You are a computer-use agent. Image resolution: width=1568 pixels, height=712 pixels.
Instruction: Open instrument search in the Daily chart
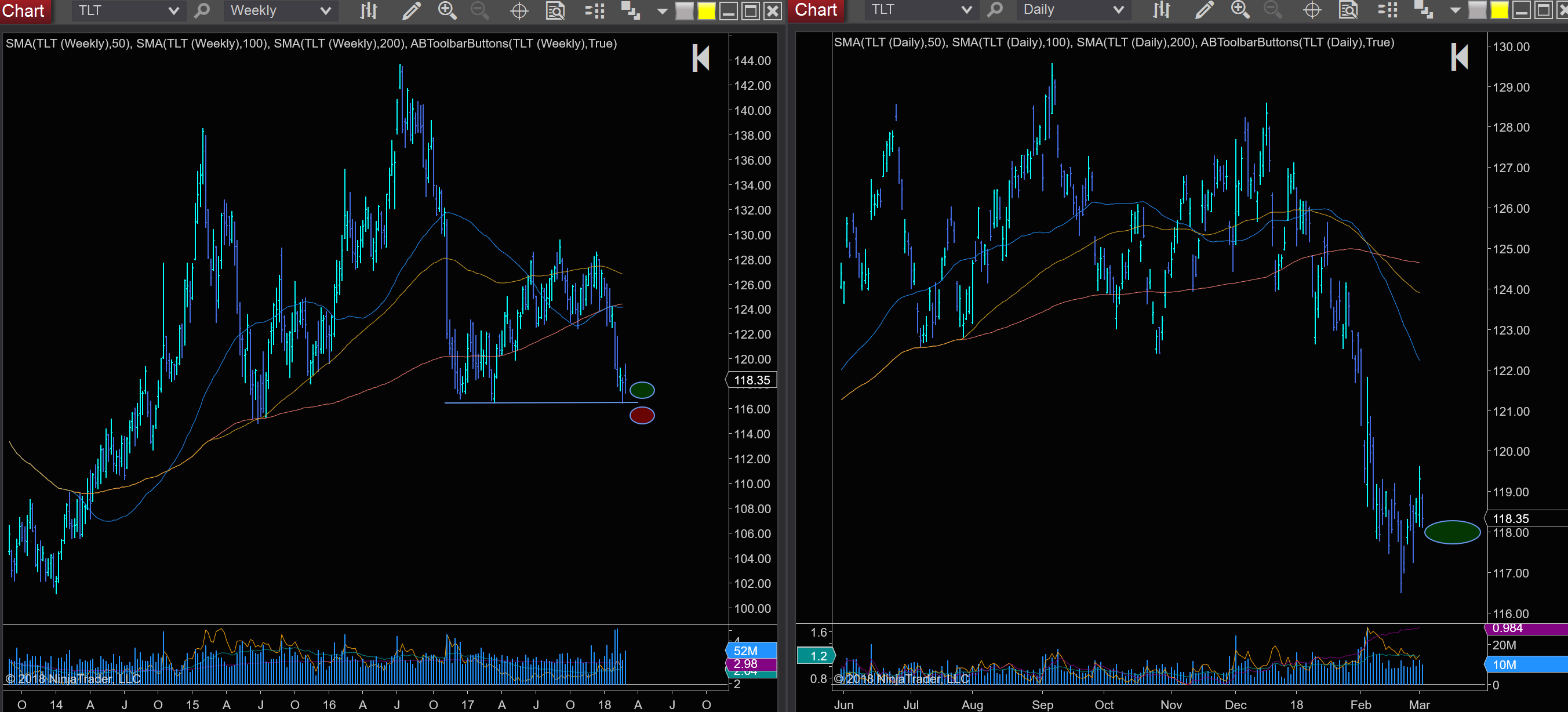pos(995,10)
